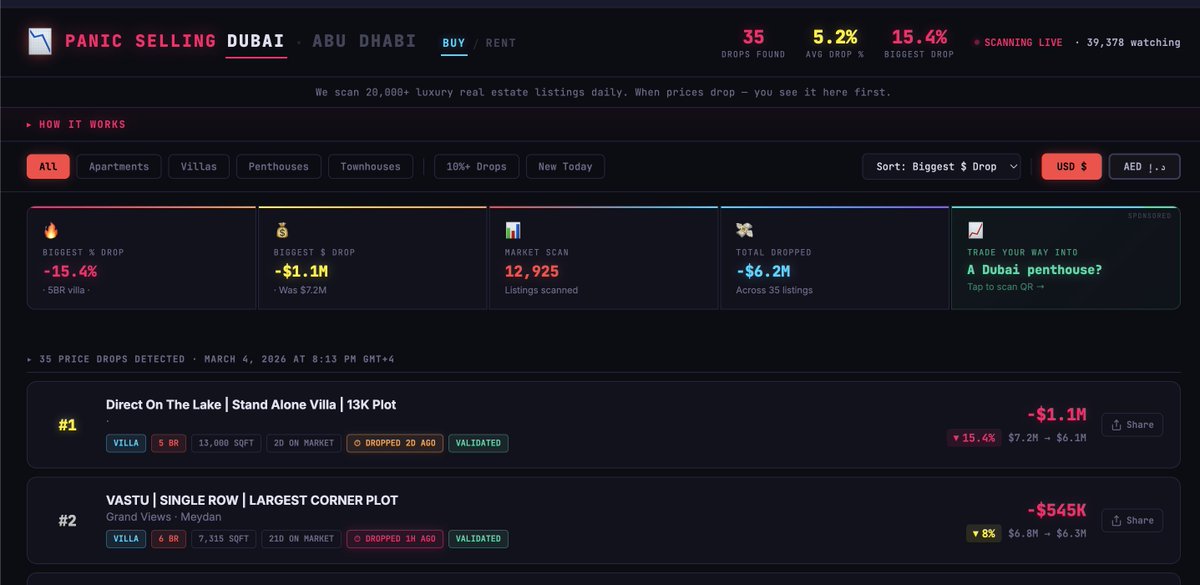Click Grand Views · Meydan location text
The height and width of the screenshot is (585, 1200).
163,517
